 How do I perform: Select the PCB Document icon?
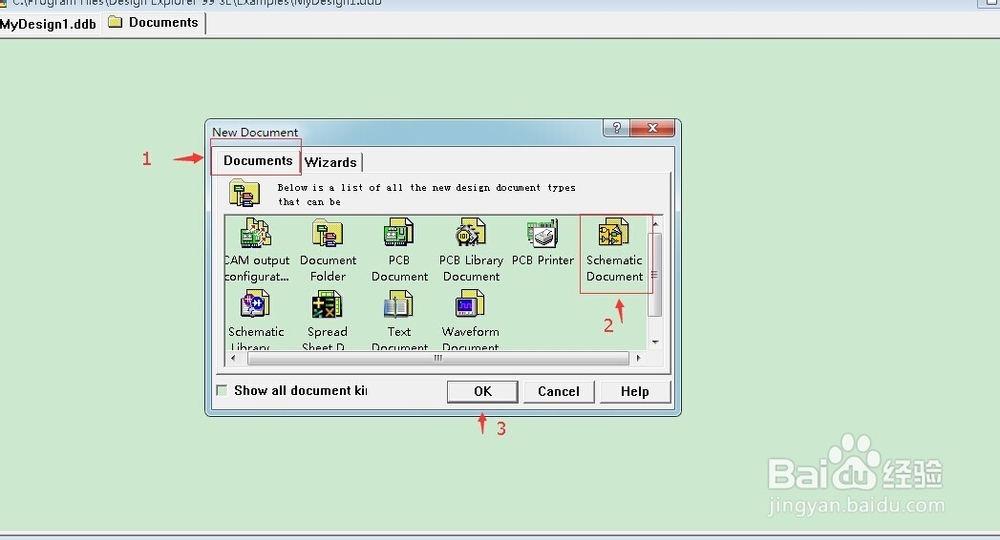pyautogui.click(x=399, y=233)
